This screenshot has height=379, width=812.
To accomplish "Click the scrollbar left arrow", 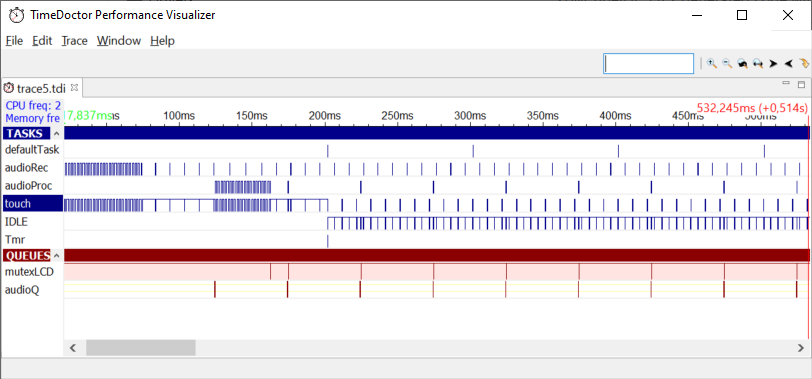I will [x=73, y=347].
